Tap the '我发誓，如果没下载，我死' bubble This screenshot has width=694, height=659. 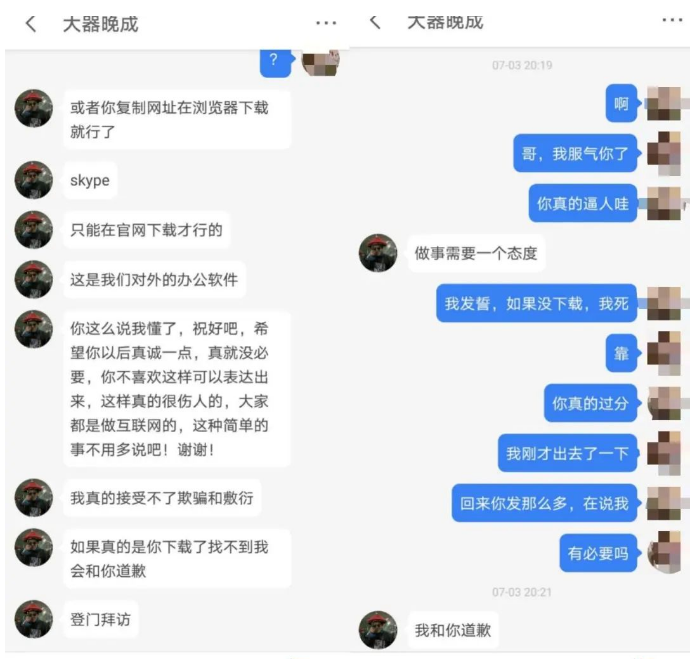point(538,304)
